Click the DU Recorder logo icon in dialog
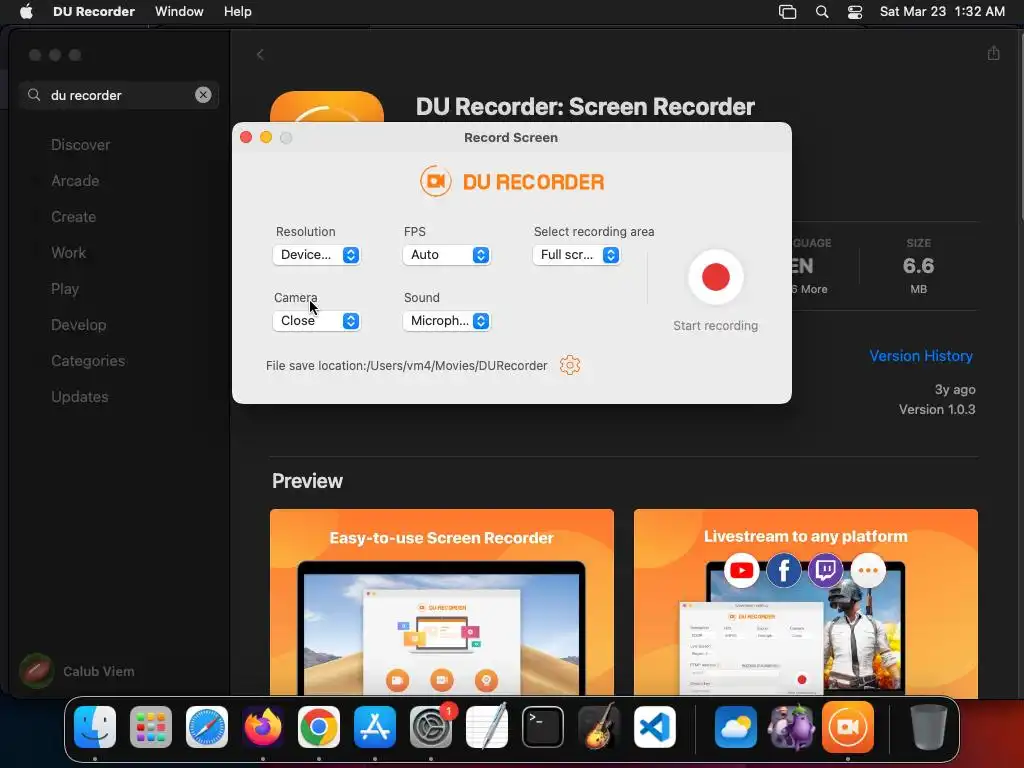 pos(436,181)
